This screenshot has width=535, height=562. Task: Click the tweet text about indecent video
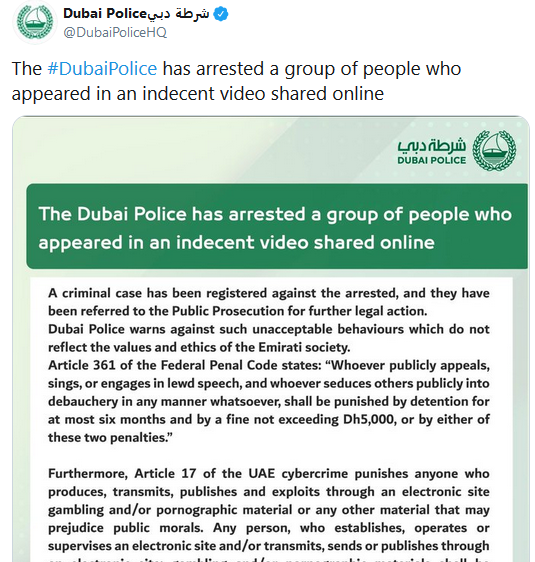tap(236, 81)
